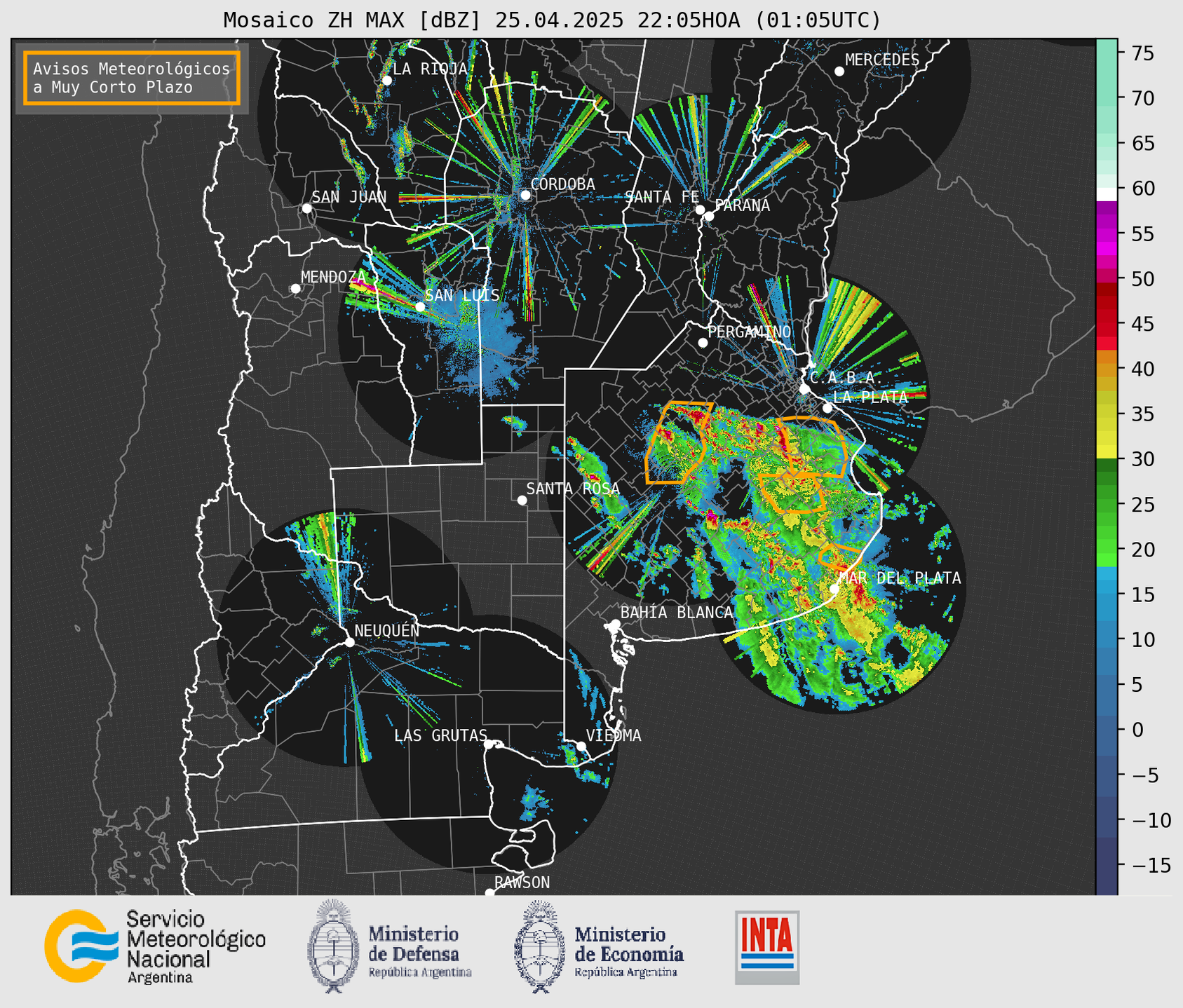The image size is (1183, 1008).
Task: Click the LA PLATA city marker dot
Action: point(827,408)
